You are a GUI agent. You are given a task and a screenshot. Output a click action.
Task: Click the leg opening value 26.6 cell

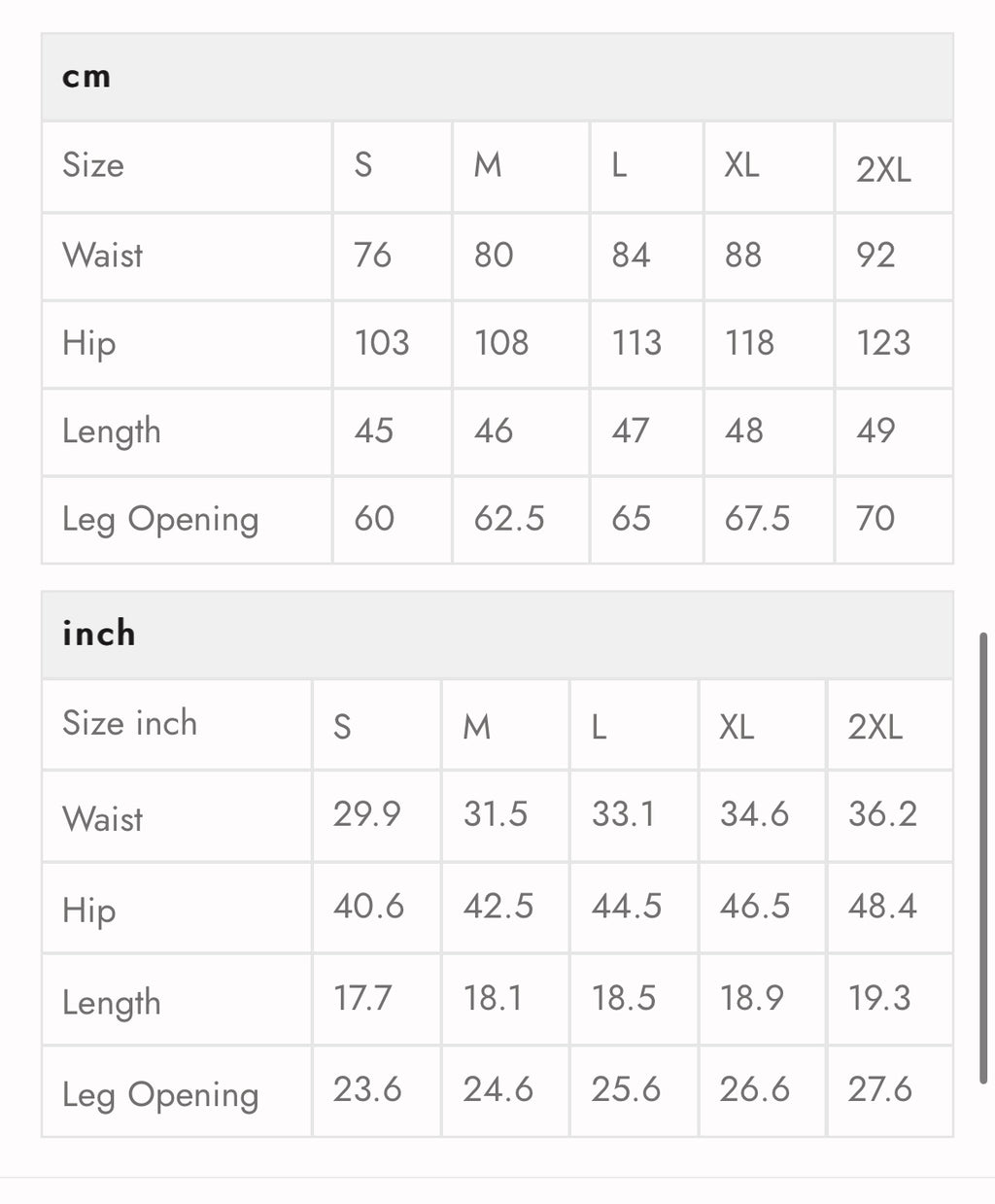[x=754, y=1089]
